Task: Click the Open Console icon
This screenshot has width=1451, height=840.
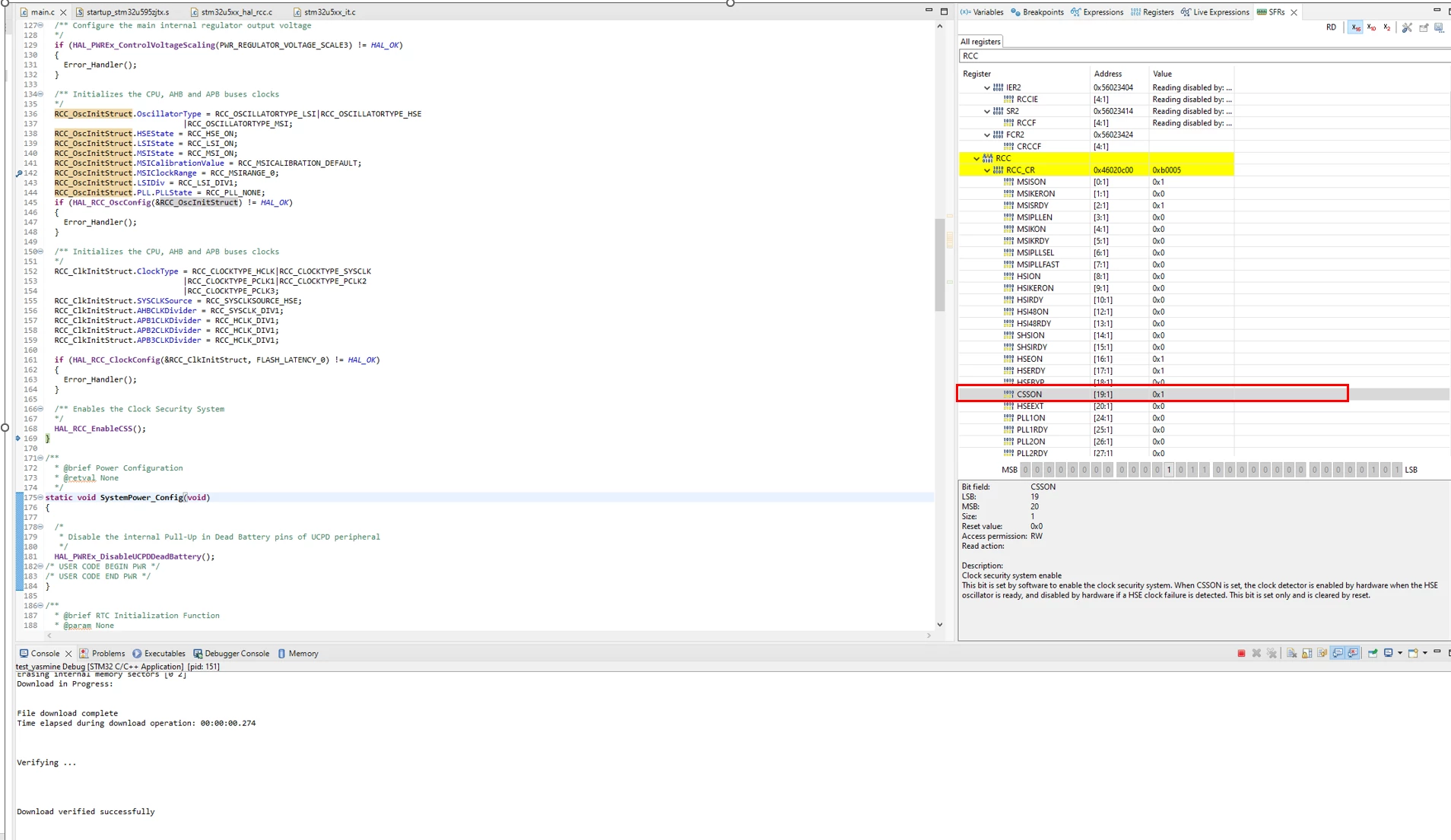Action: pos(1413,654)
